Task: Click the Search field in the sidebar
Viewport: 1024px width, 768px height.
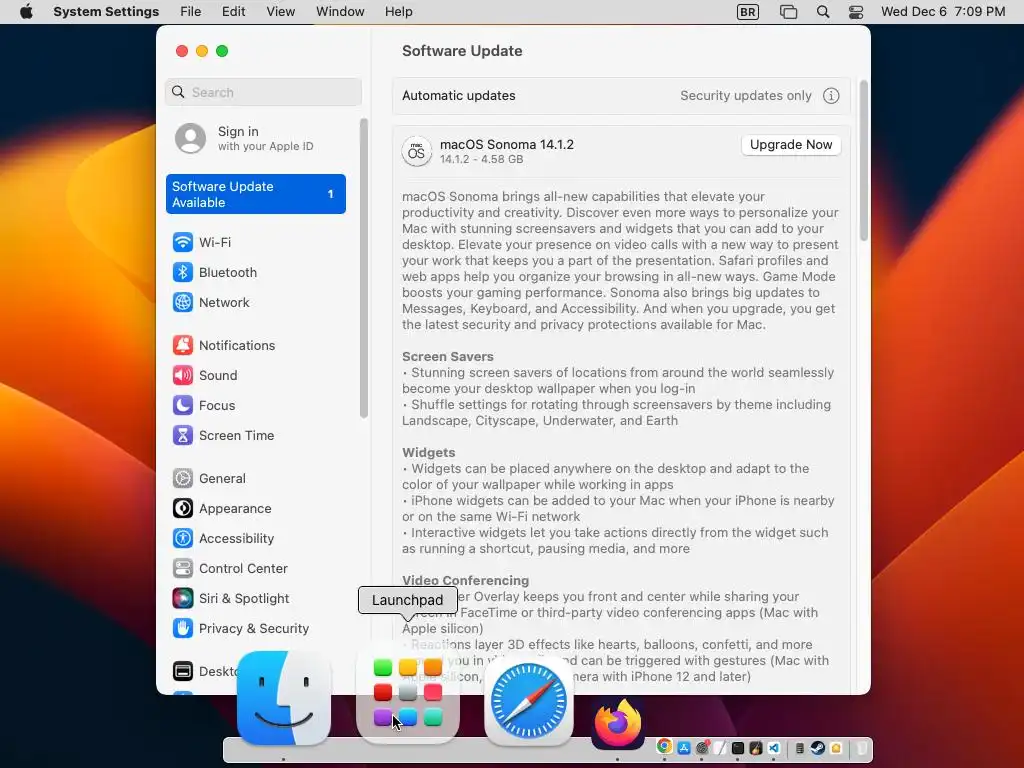Action: click(x=263, y=92)
